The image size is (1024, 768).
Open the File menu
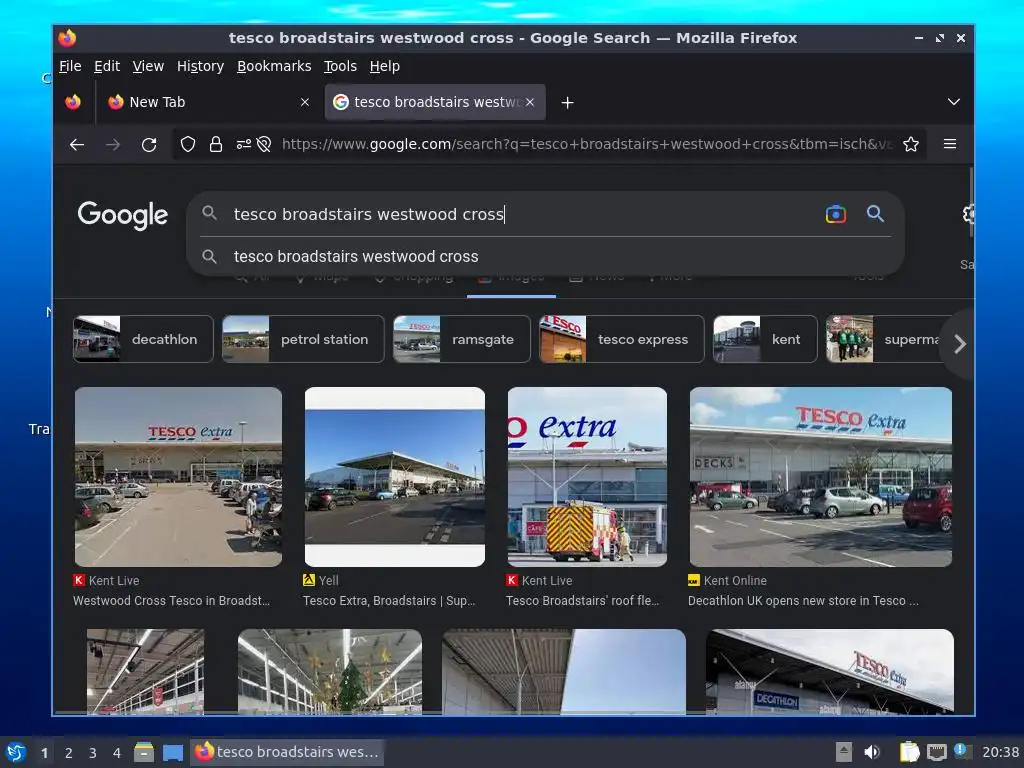pyautogui.click(x=70, y=66)
